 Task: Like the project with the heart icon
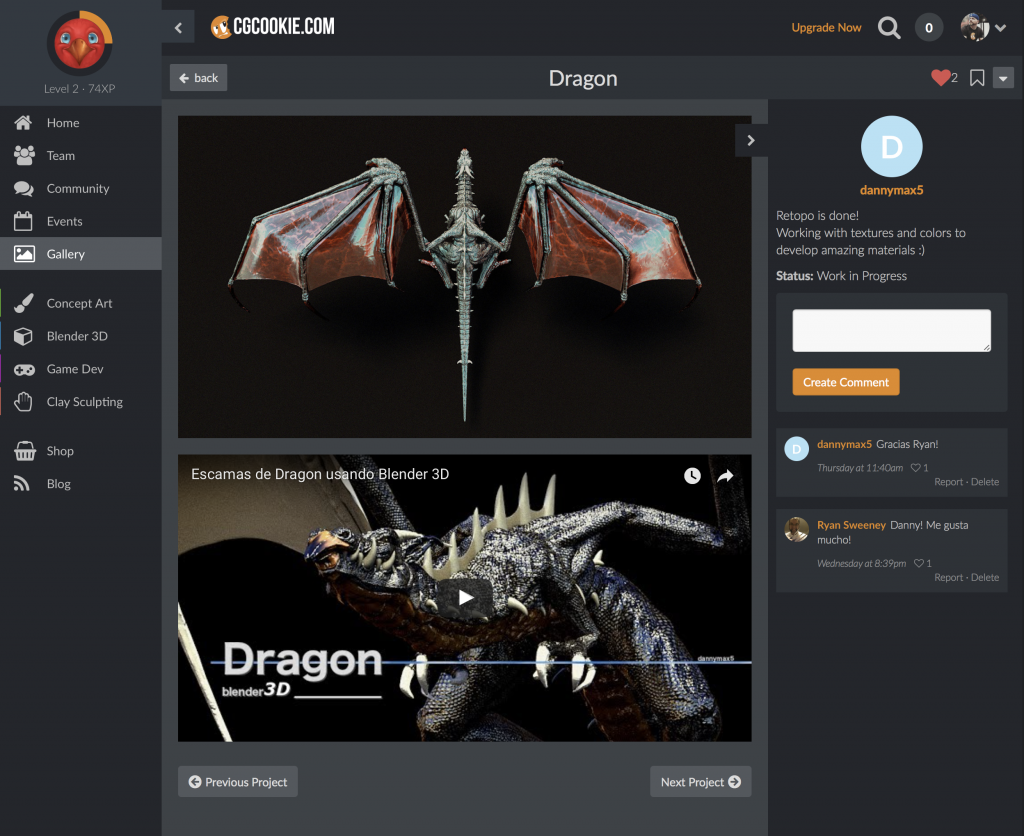(x=940, y=78)
